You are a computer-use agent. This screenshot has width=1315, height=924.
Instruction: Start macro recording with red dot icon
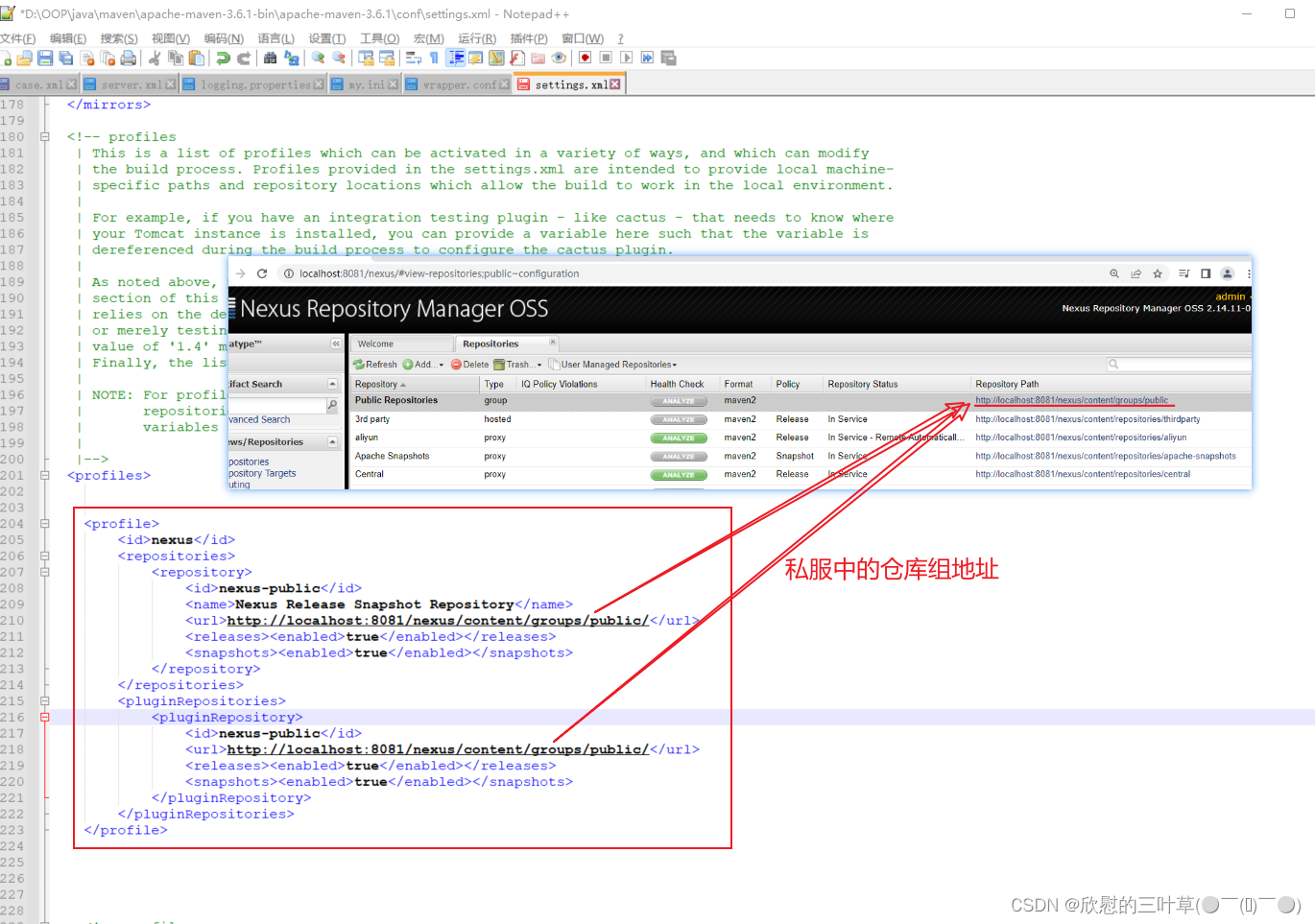click(x=585, y=58)
